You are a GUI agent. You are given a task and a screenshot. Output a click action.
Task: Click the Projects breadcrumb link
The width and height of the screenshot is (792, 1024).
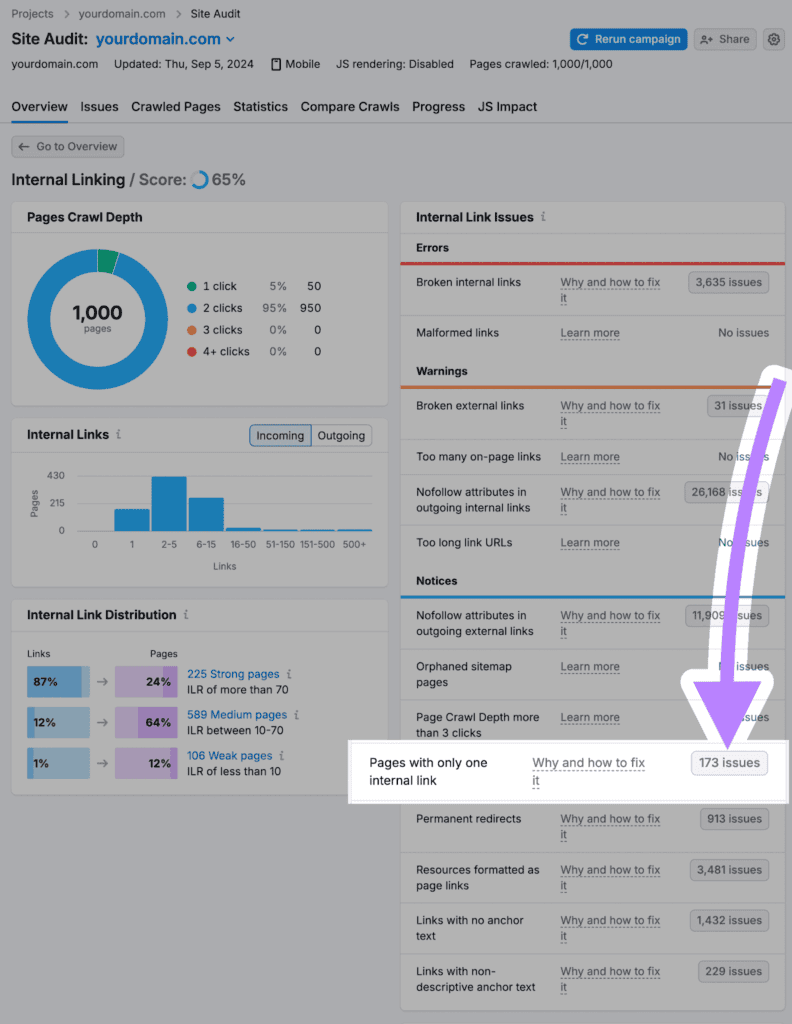point(32,14)
